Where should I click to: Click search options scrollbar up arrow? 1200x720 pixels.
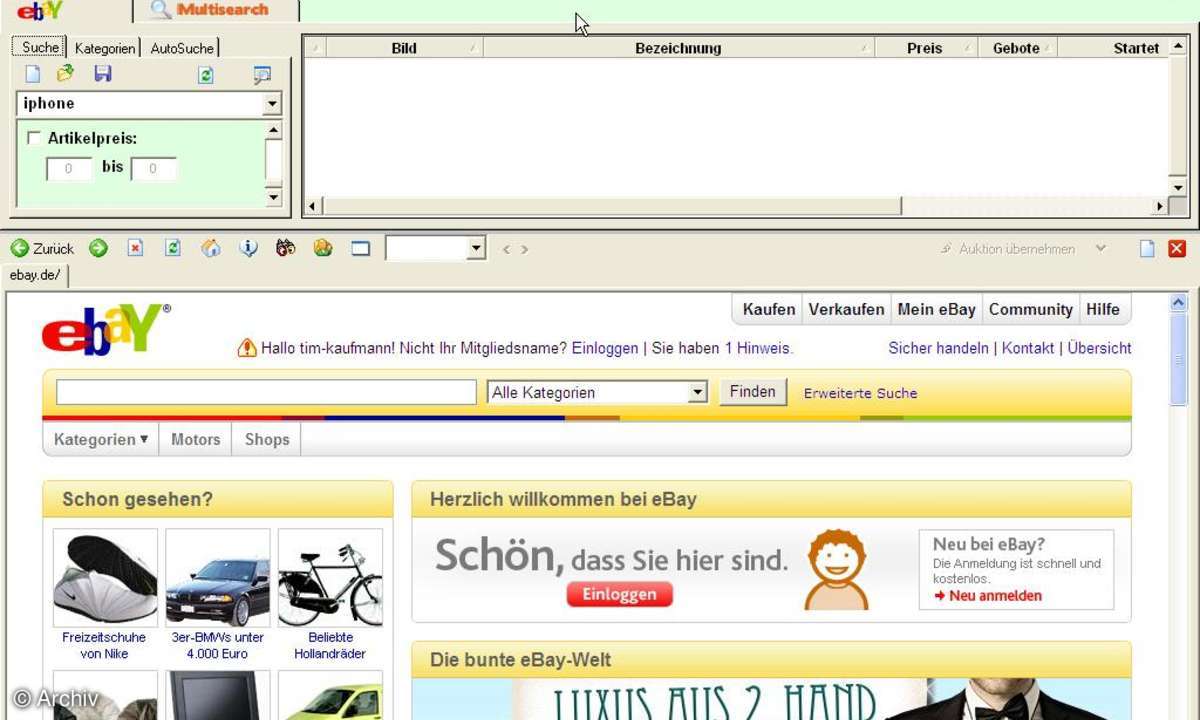click(x=274, y=130)
